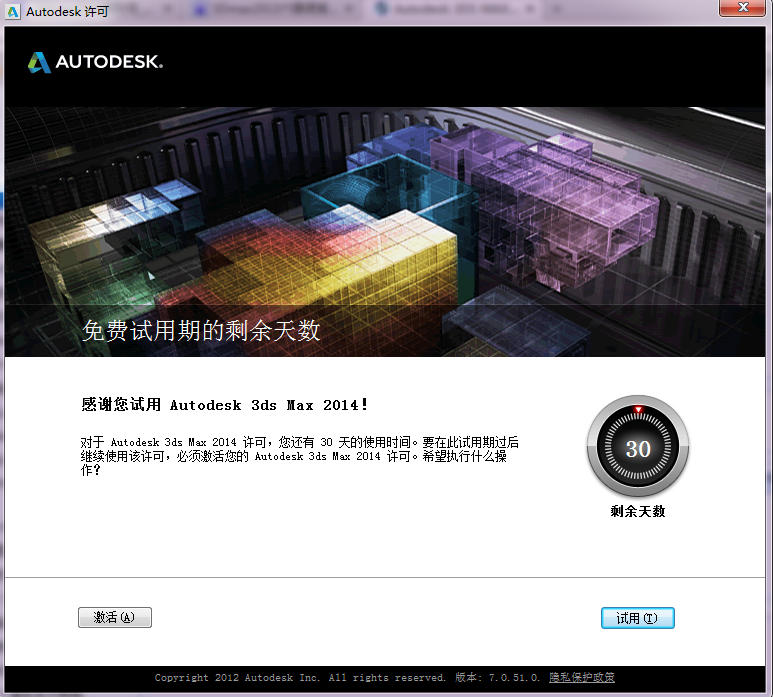Close the Autodesk 许可 window
Screen dimensions: 773x697
click(x=744, y=11)
